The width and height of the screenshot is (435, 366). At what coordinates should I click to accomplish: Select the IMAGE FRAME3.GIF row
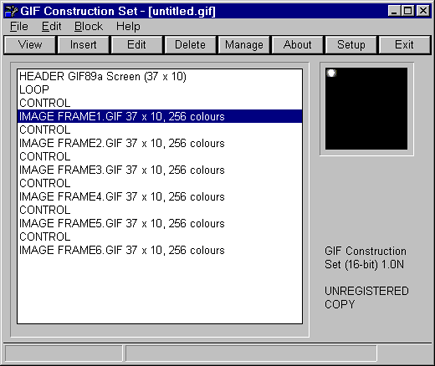[160, 170]
